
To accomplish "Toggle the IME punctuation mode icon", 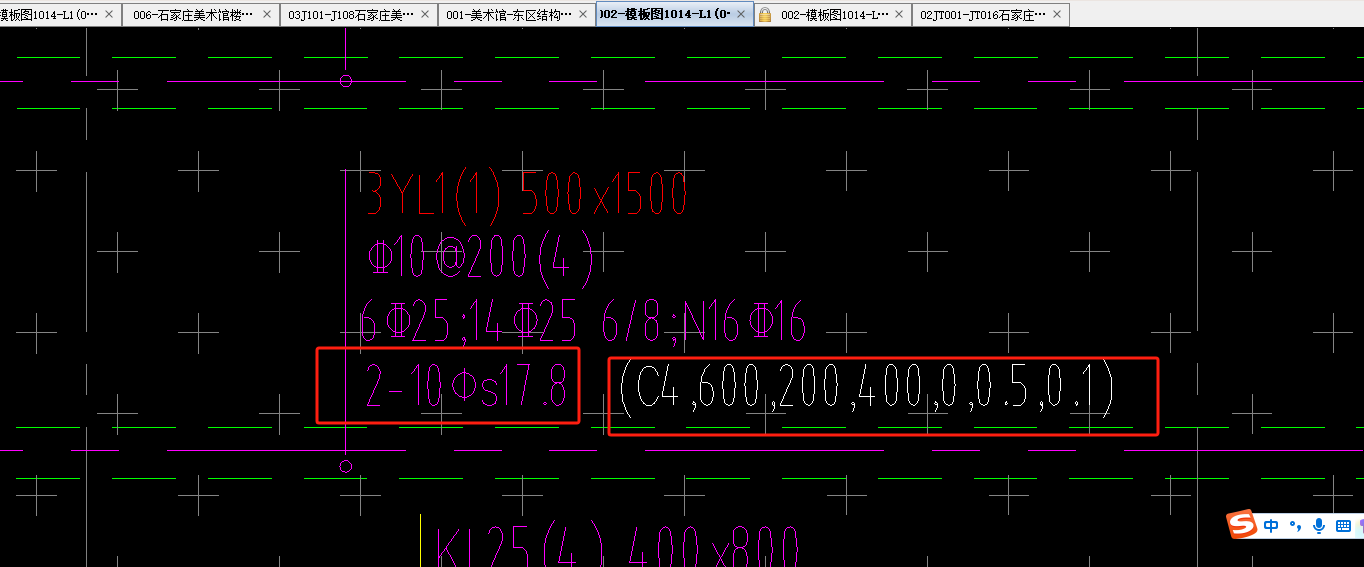I will pyautogui.click(x=1296, y=526).
